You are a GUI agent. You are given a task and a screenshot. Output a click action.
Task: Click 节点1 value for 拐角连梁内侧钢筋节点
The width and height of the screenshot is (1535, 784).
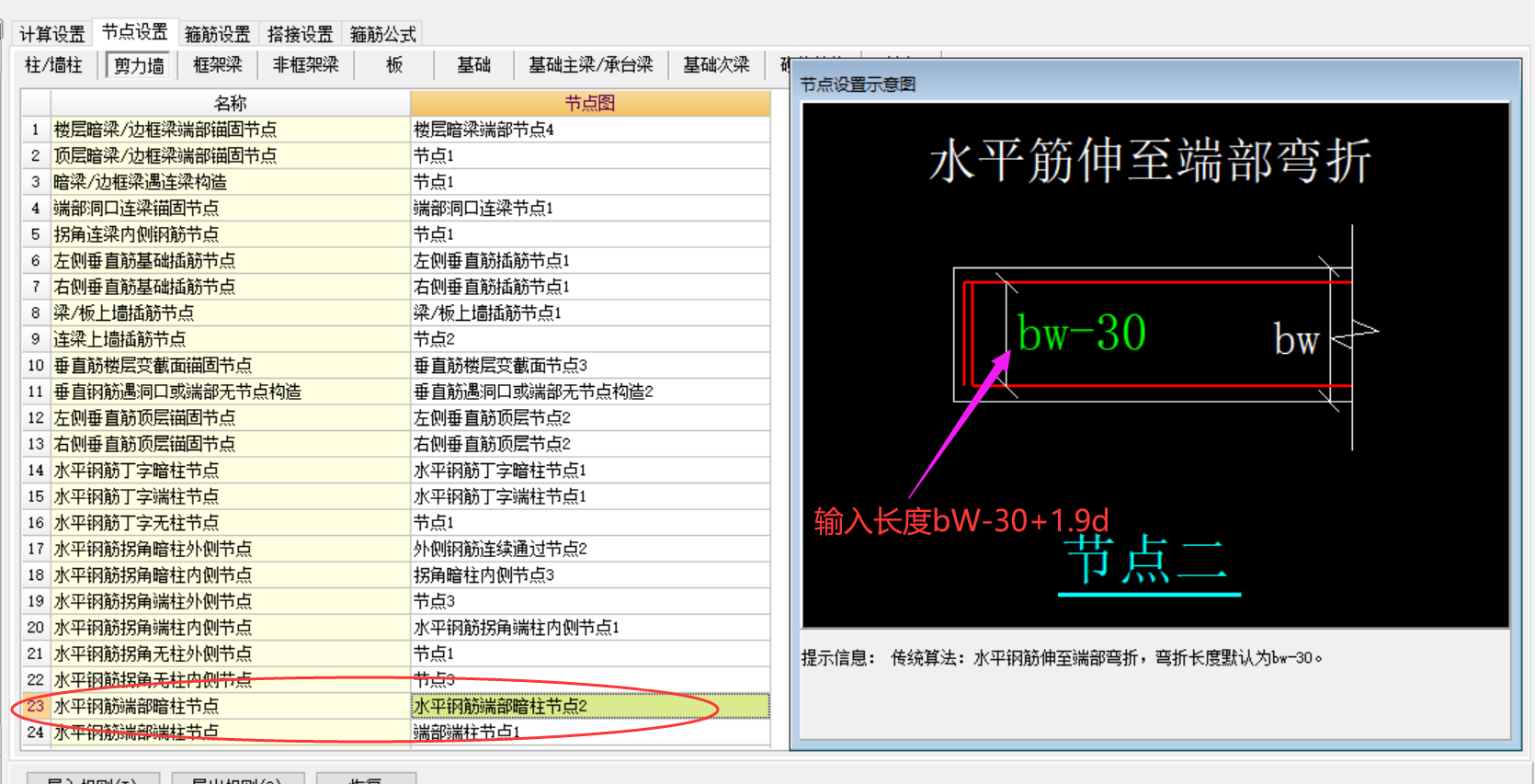click(590, 234)
